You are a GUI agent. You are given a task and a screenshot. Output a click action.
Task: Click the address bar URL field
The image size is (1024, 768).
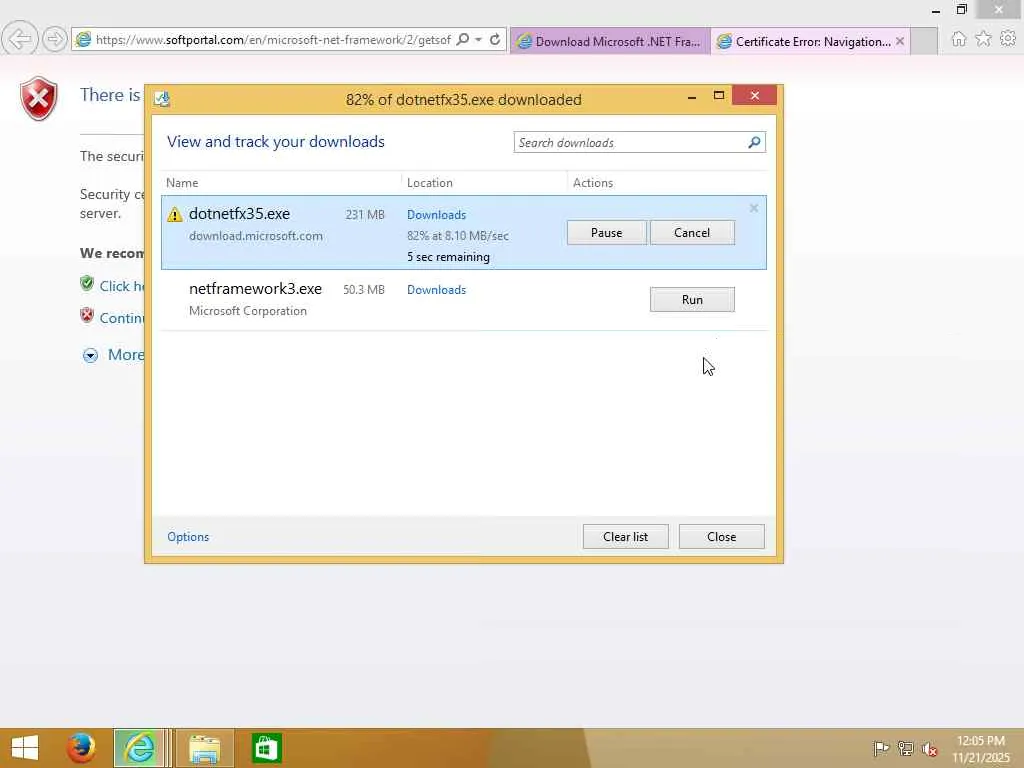[273, 40]
